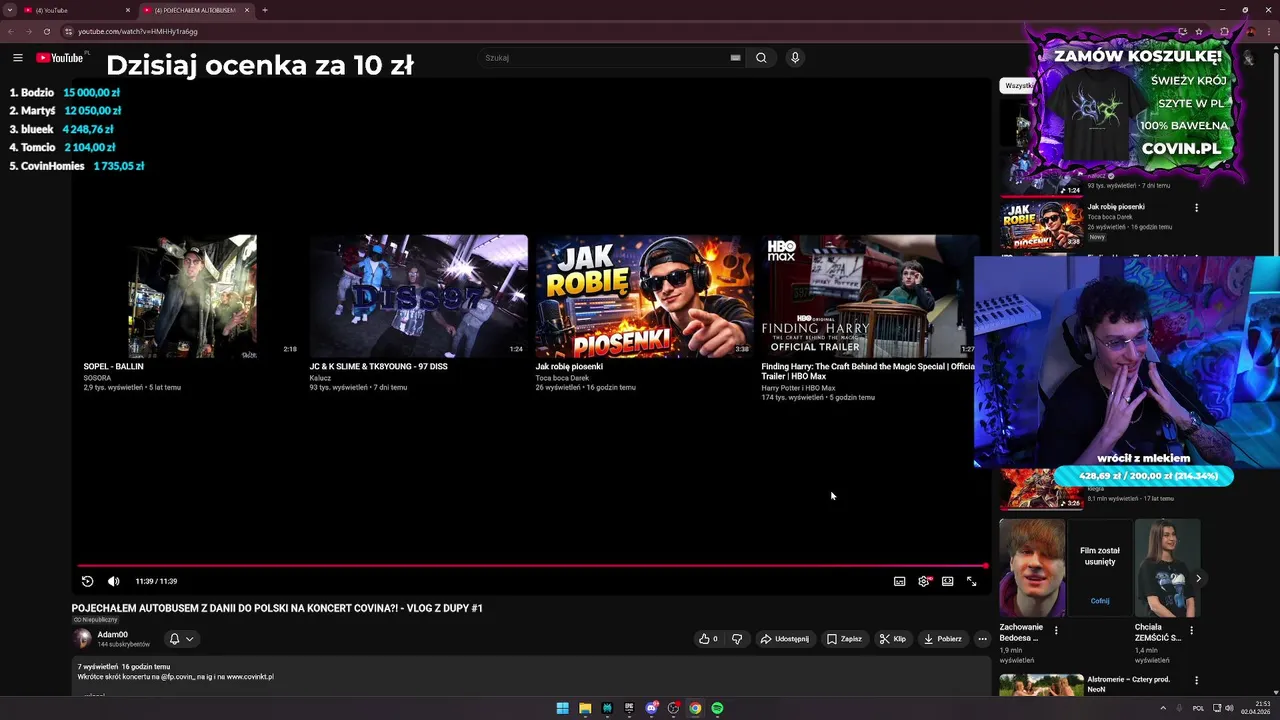
Task: Expand description showing 7 wyświetleń
Action: pos(530,678)
